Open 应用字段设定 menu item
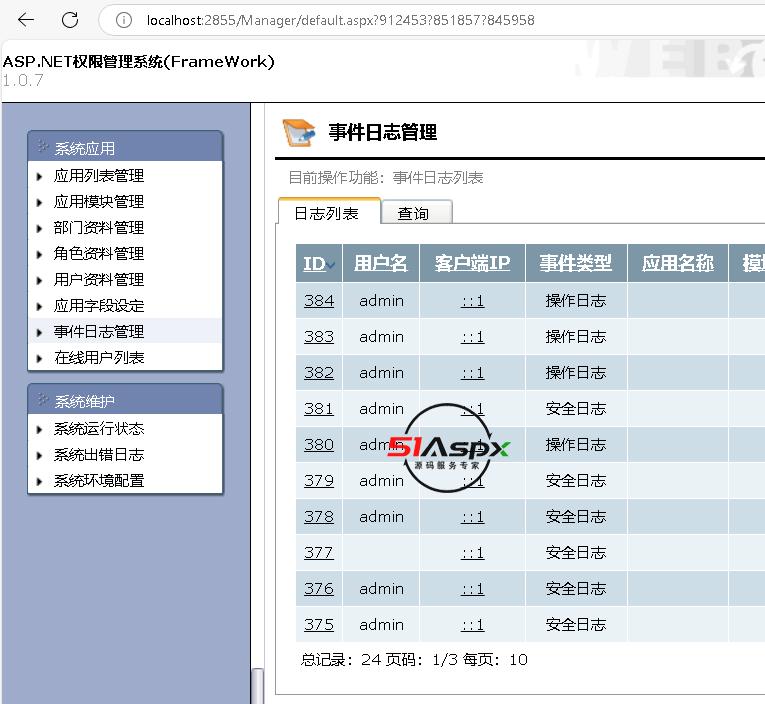The width and height of the screenshot is (765, 704). pyautogui.click(x=99, y=305)
